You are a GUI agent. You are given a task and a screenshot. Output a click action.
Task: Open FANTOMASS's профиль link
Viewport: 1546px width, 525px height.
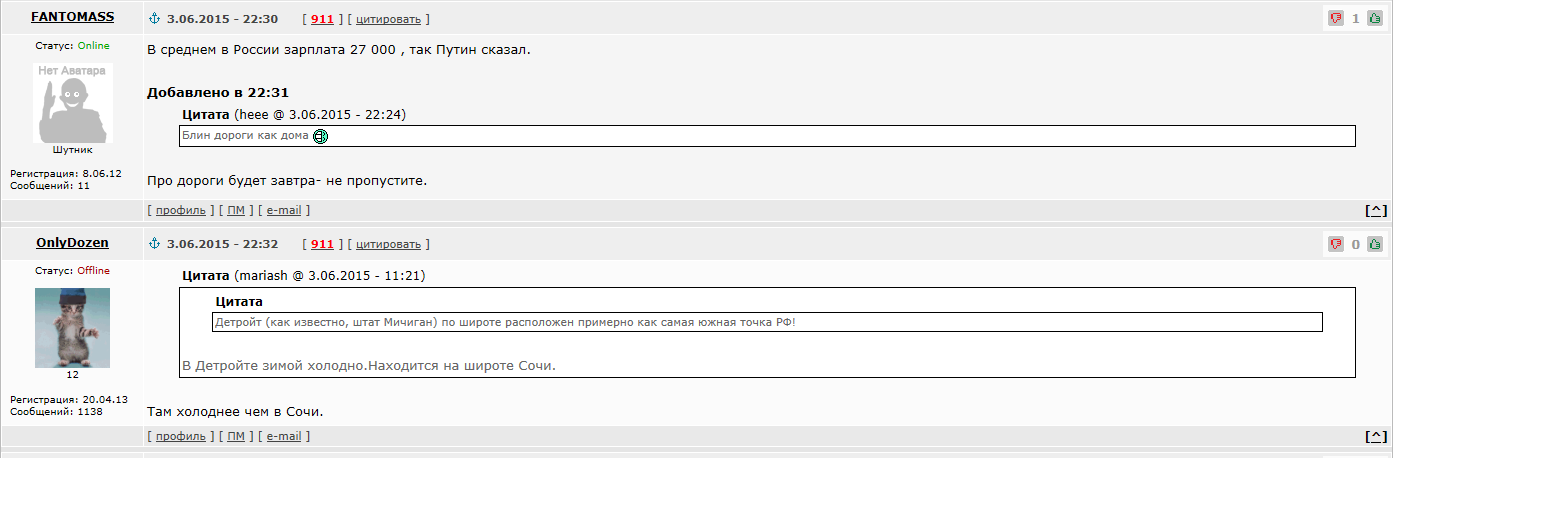click(181, 210)
